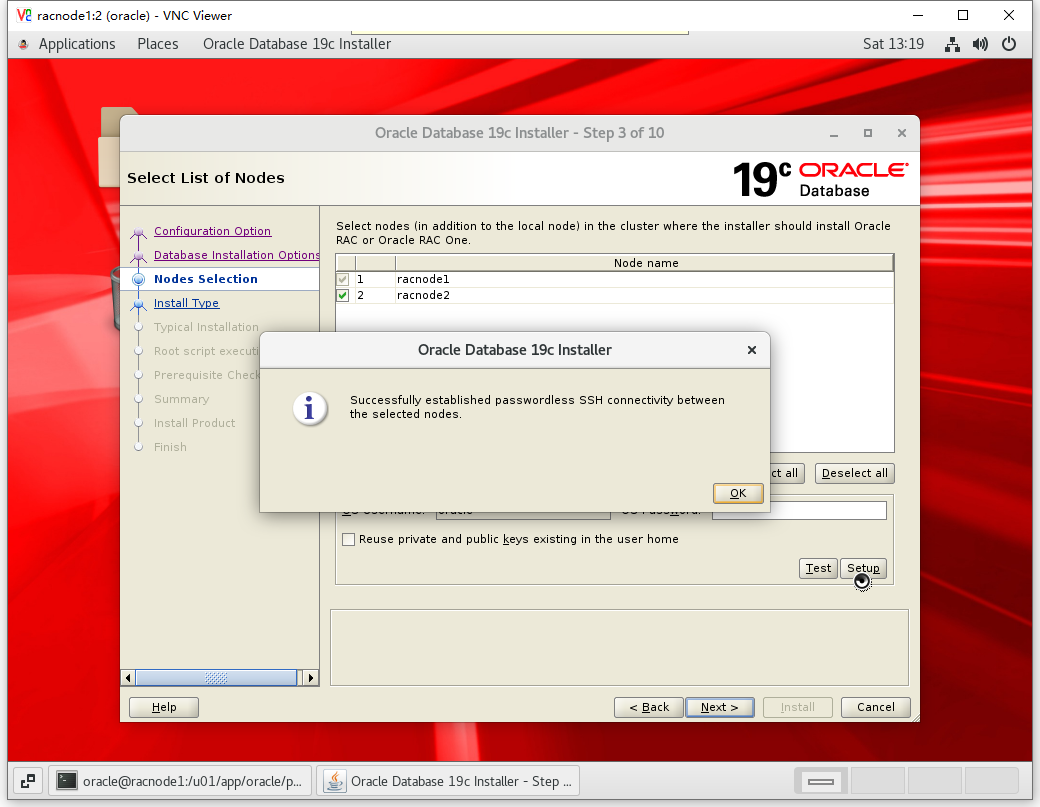Toggle the racnode2 node checkbox
Viewport: 1040px width, 807px height.
343,295
